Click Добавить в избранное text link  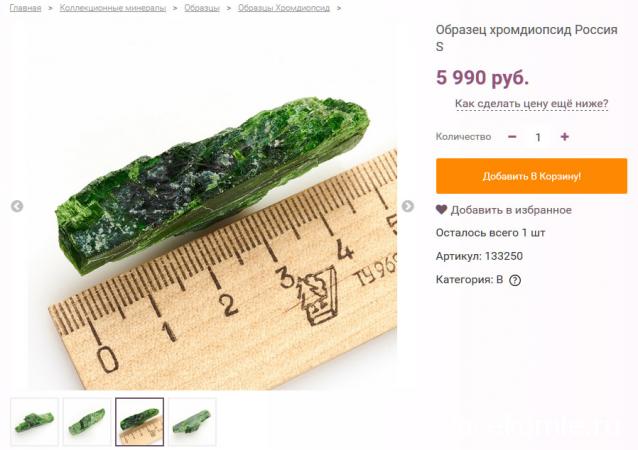click(x=511, y=210)
